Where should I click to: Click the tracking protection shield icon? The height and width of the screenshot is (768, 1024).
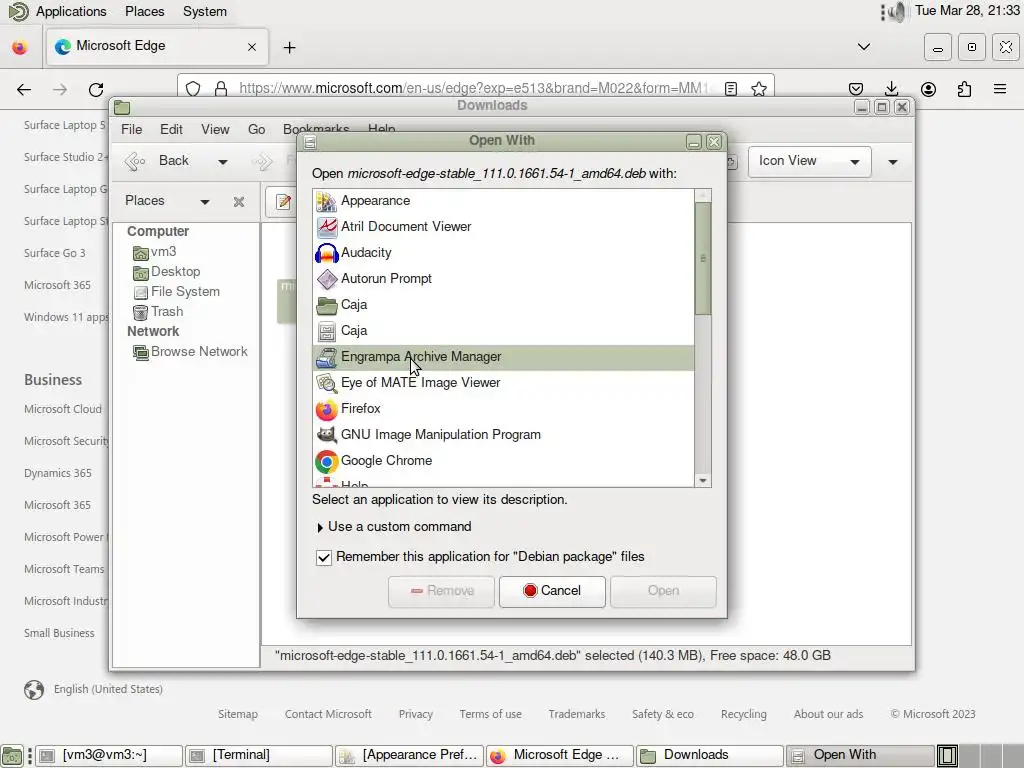click(193, 89)
